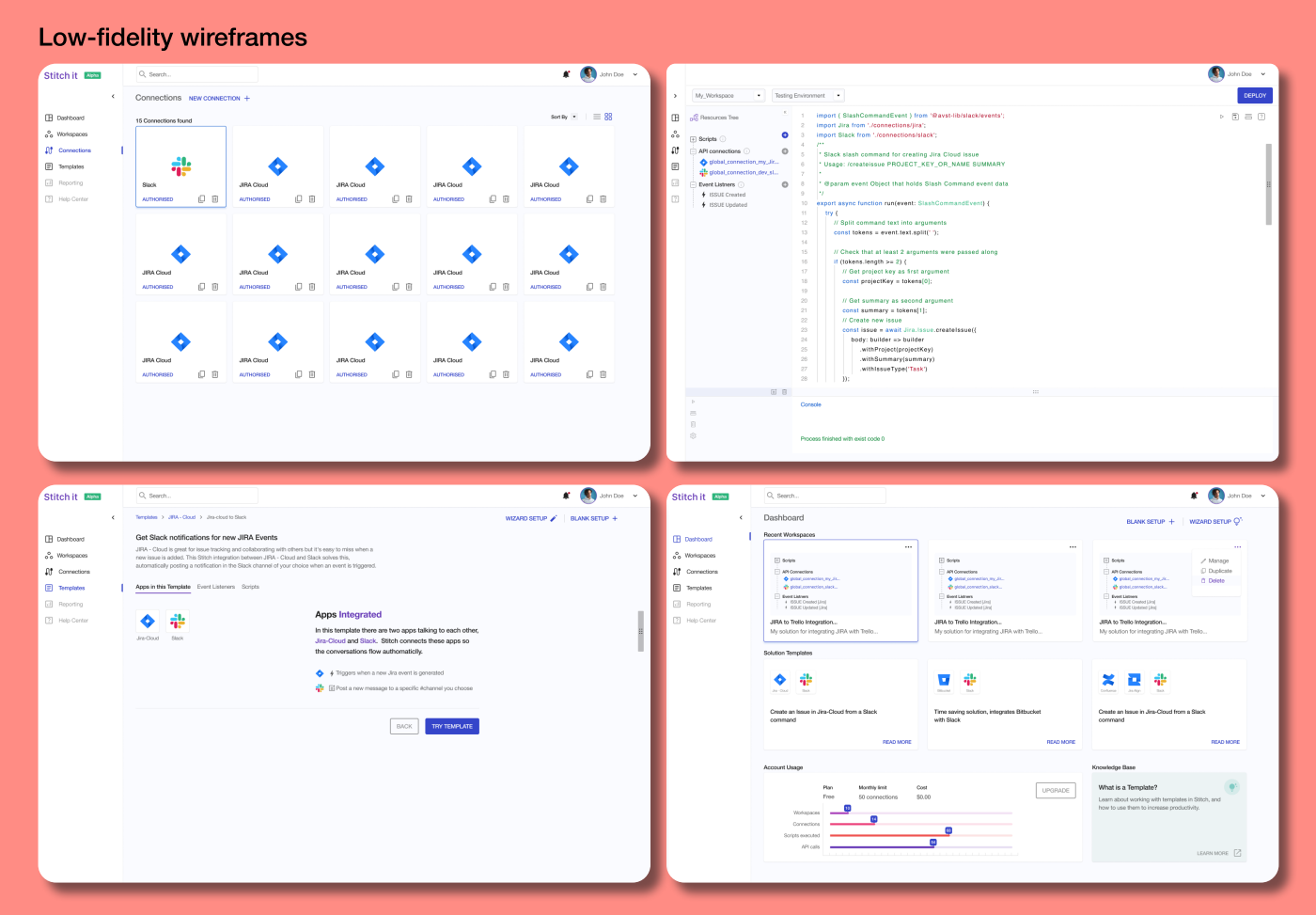Click plus icon beside NEW CONNECTION
The height and width of the screenshot is (915, 1316).
(x=247, y=98)
